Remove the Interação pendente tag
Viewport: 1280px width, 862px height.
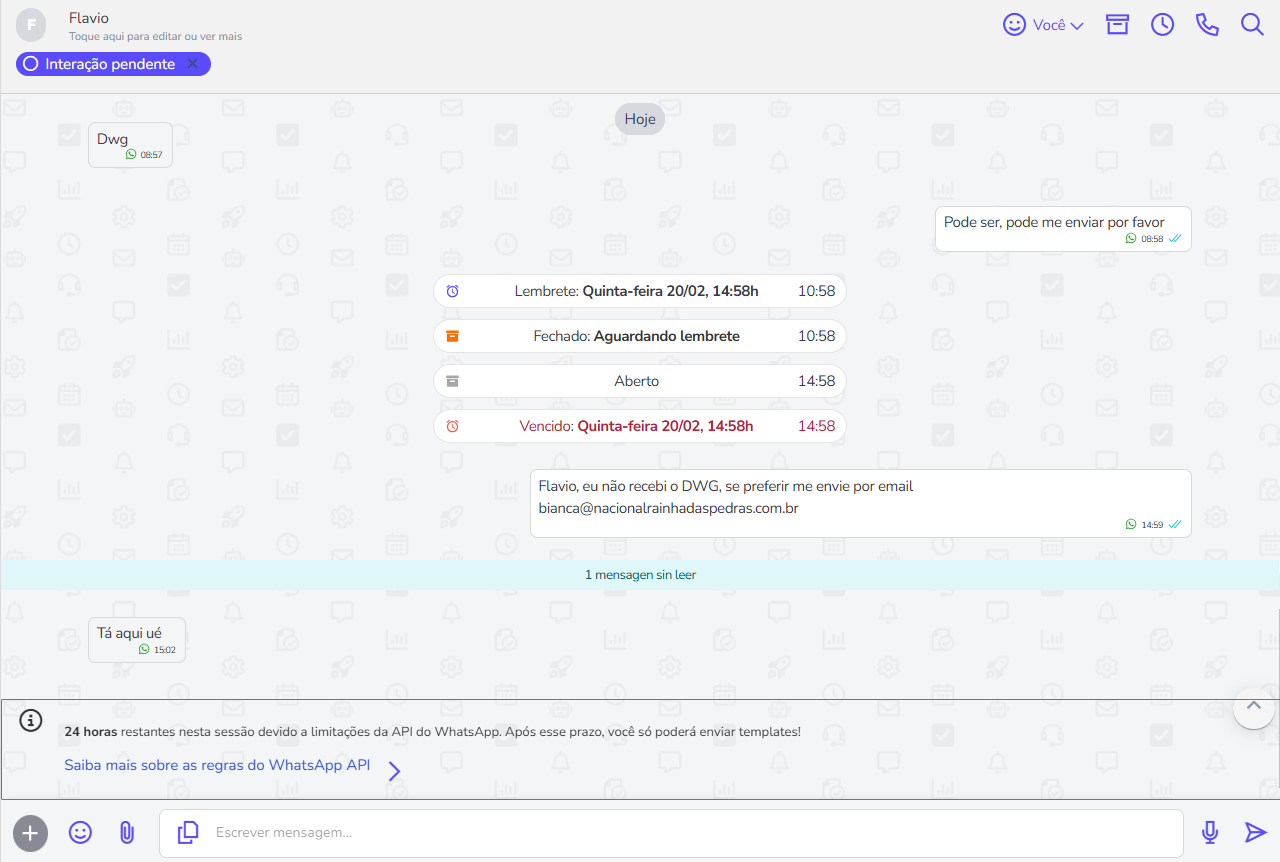click(x=193, y=64)
